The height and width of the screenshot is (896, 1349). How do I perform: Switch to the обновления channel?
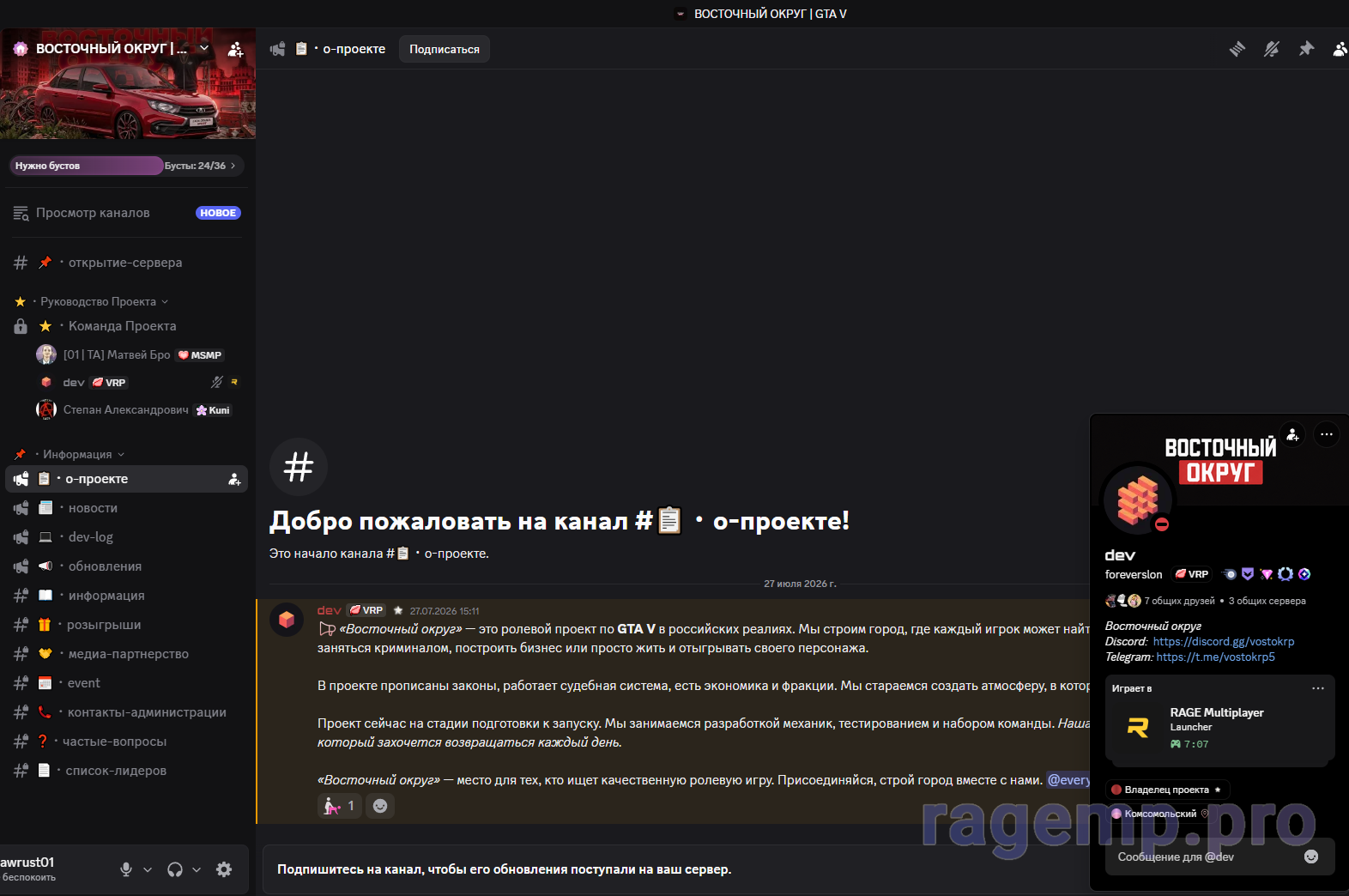click(x=127, y=566)
